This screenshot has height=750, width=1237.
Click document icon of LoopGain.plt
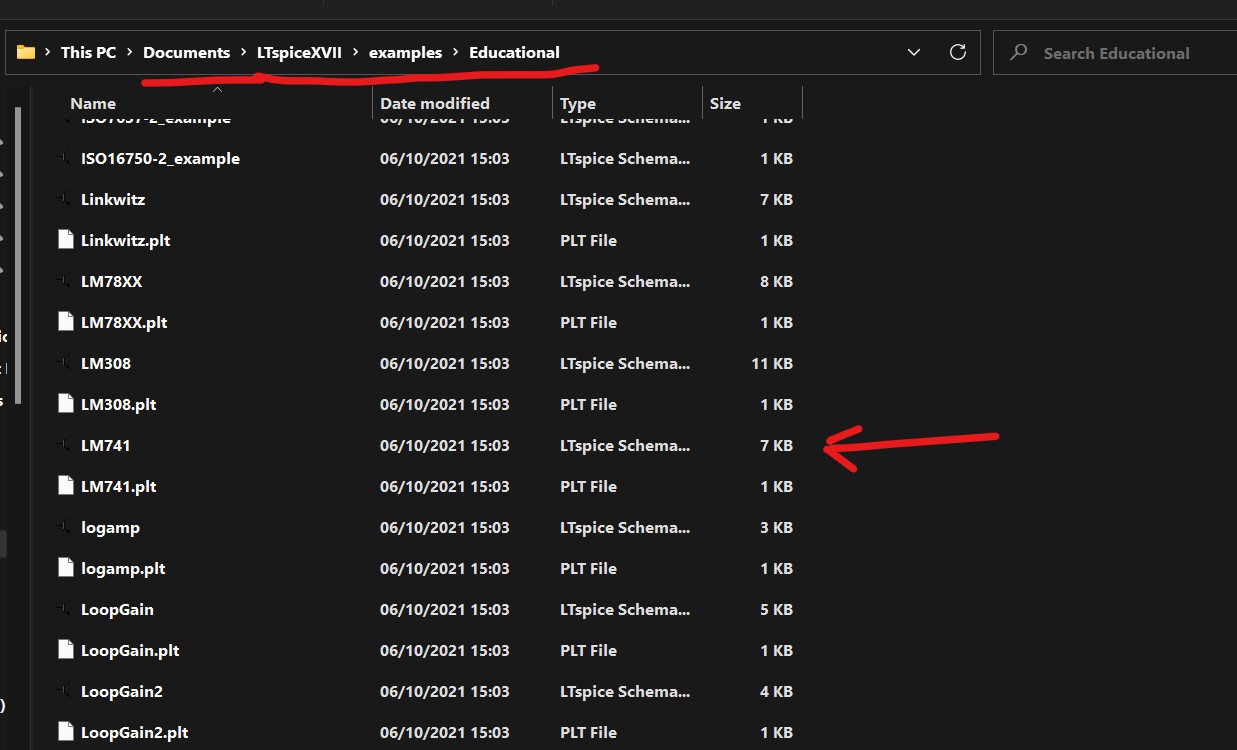[x=65, y=650]
